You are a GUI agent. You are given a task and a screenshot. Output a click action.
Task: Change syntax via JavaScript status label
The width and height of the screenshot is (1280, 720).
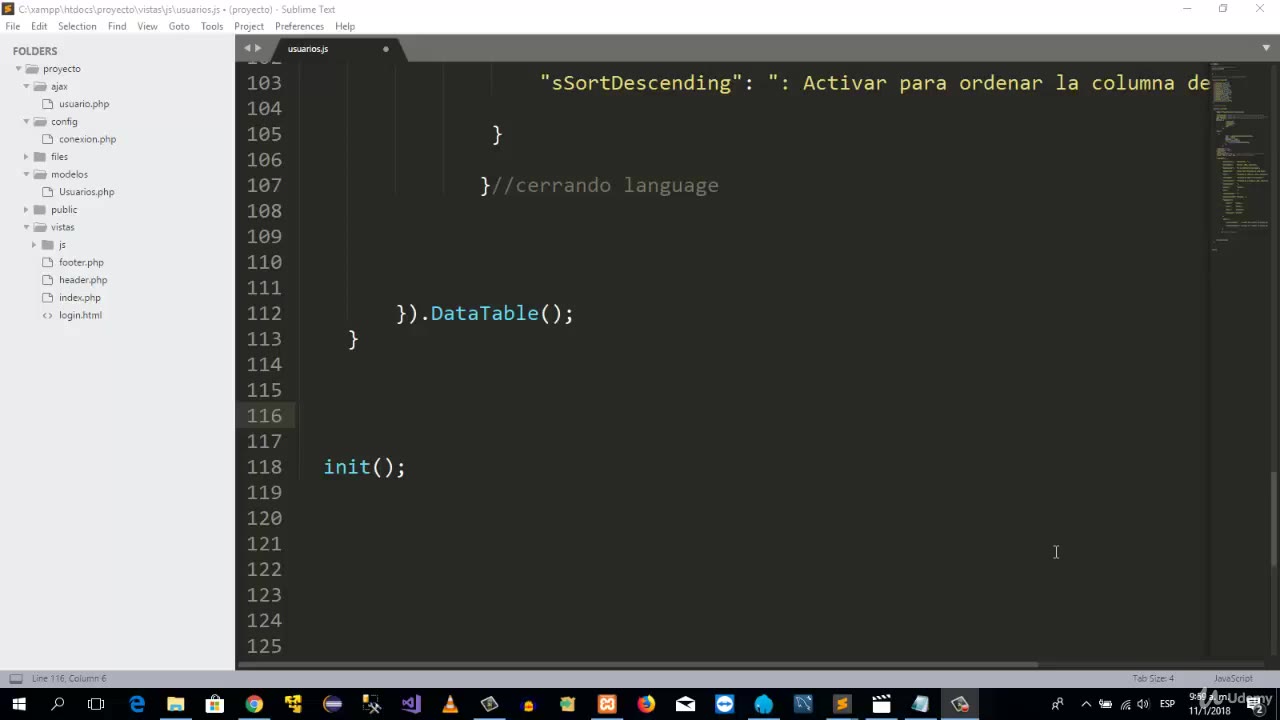tap(1232, 678)
